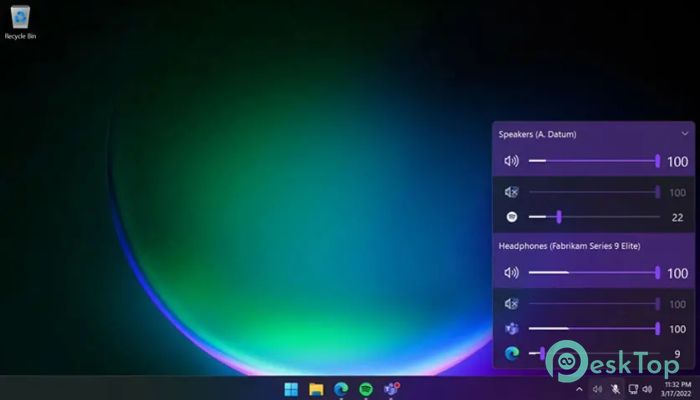Open the clock and date flyout
700x400 pixels.
676,389
